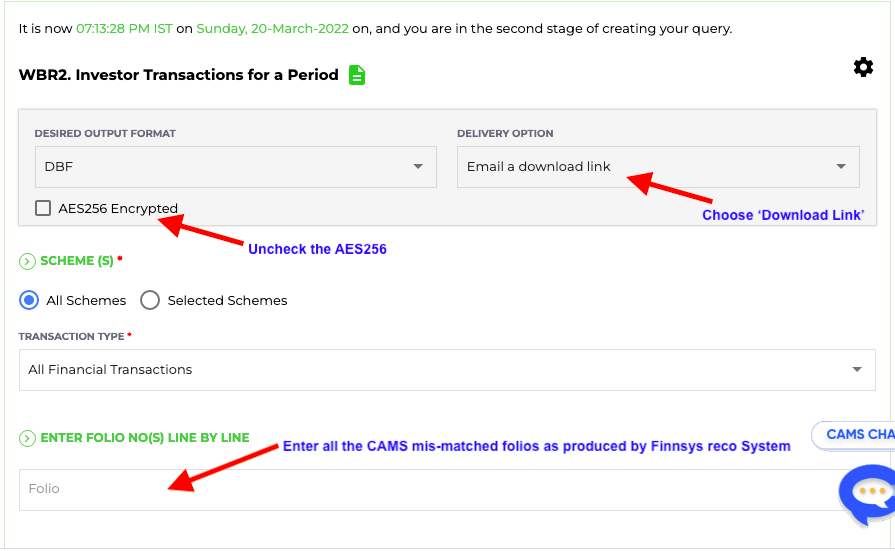Expand the Delivery Option dropdown
Image resolution: width=895 pixels, height=551 pixels.
coord(658,167)
